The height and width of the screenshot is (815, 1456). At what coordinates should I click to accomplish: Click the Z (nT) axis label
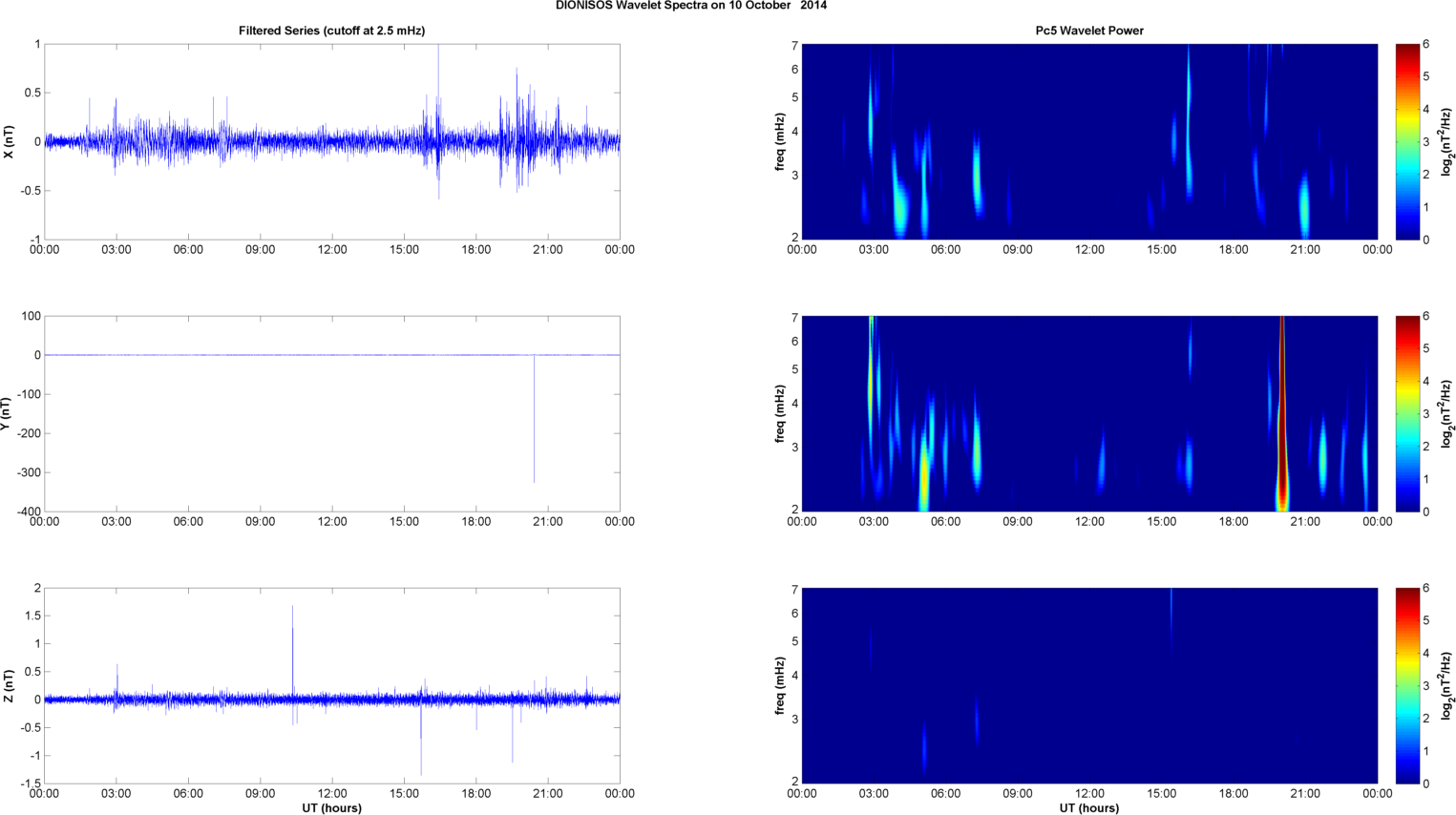pyautogui.click(x=9, y=686)
